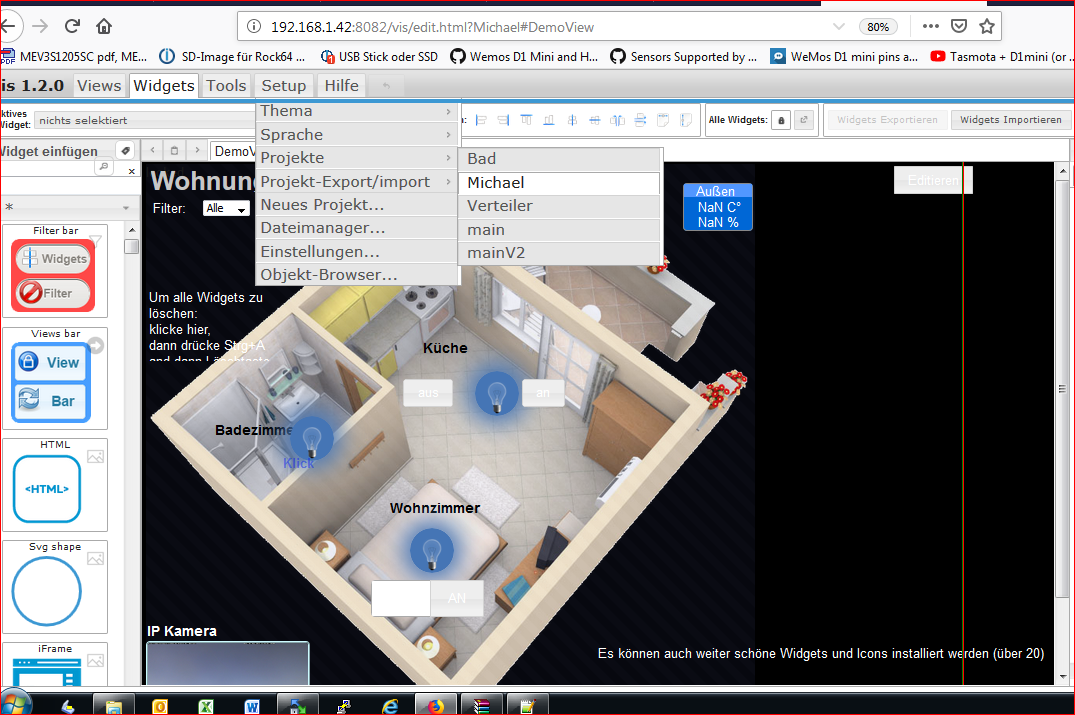Image resolution: width=1075 pixels, height=715 pixels.
Task: Expand the Thema submenu
Action: click(357, 111)
